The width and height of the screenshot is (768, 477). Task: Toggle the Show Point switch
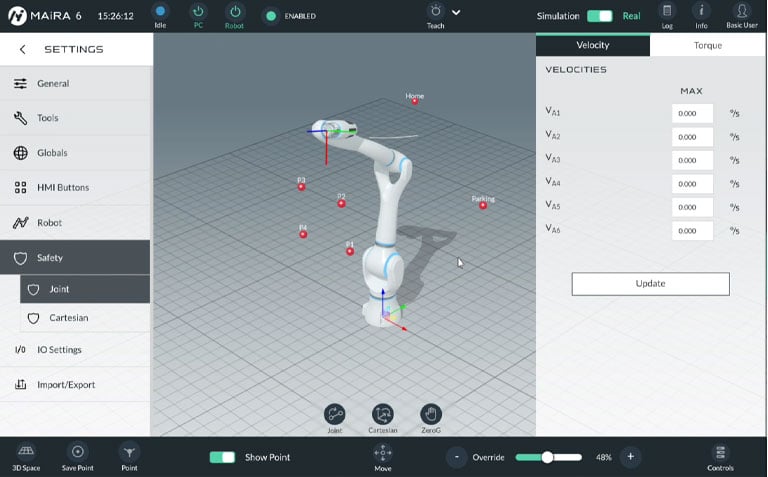click(222, 457)
